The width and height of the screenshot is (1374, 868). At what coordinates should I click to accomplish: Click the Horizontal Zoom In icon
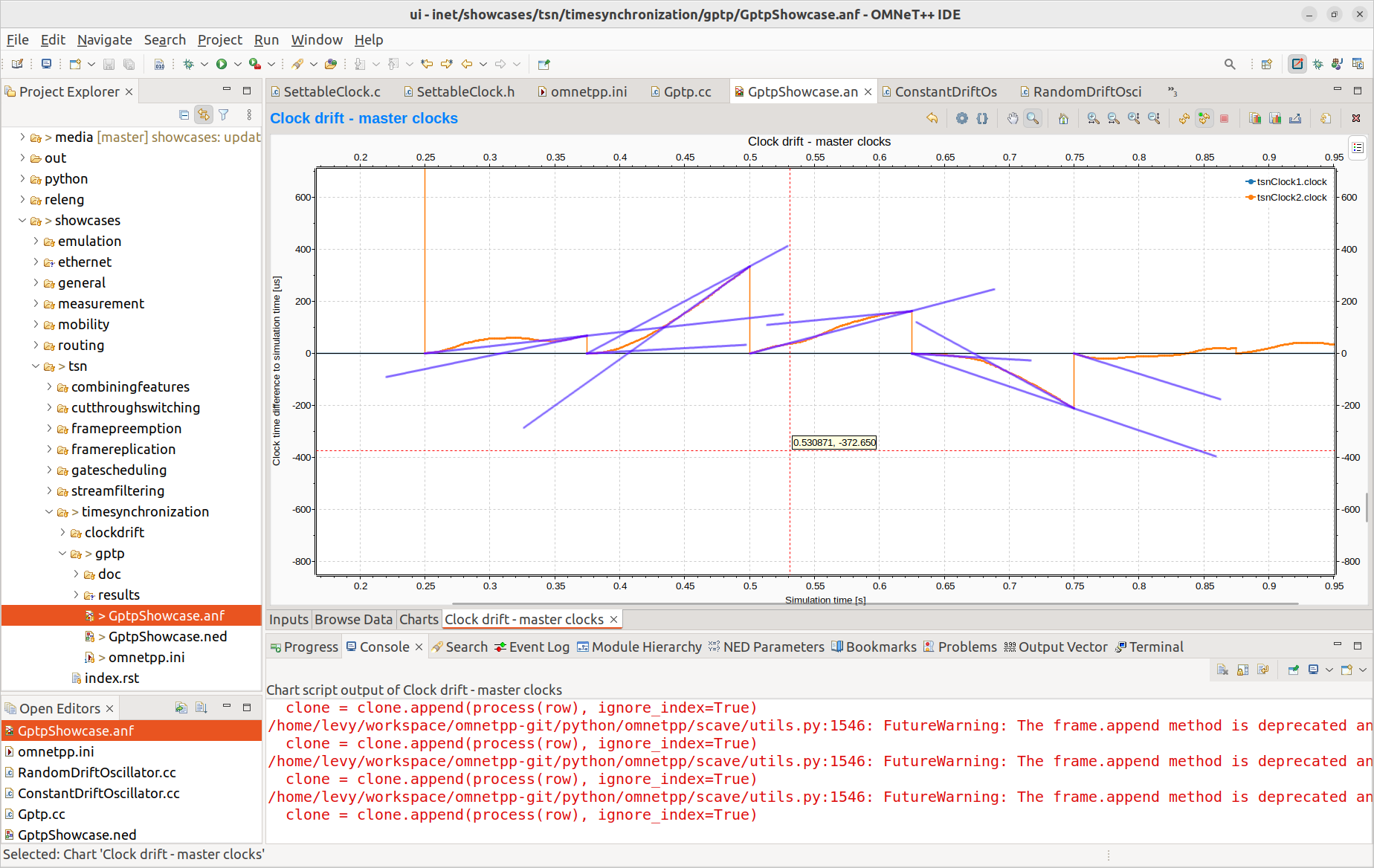pos(1093,118)
